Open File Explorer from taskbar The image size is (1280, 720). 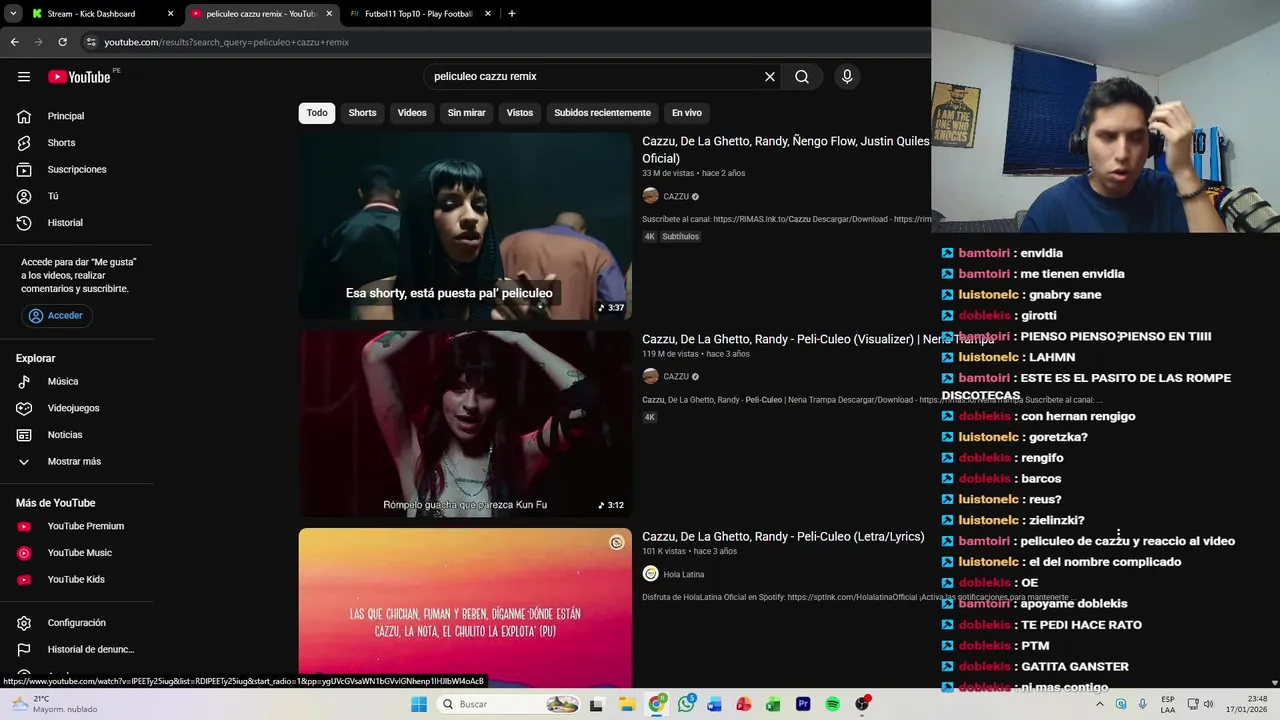pos(627,704)
